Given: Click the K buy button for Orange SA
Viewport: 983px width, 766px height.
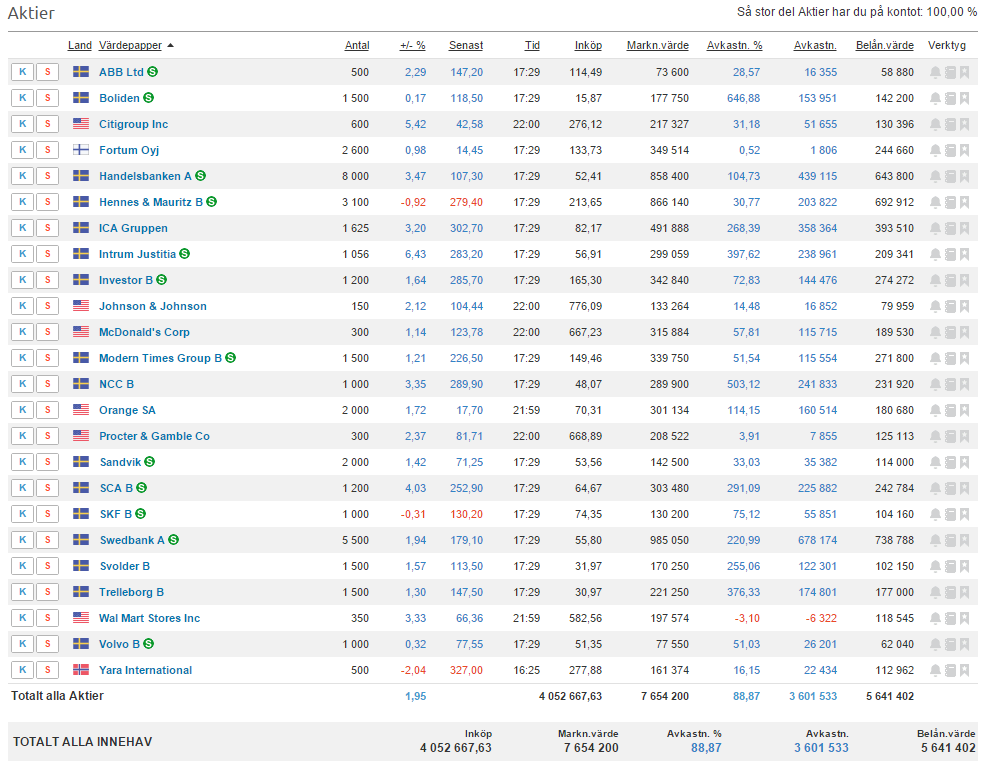Looking at the screenshot, I should [23, 410].
